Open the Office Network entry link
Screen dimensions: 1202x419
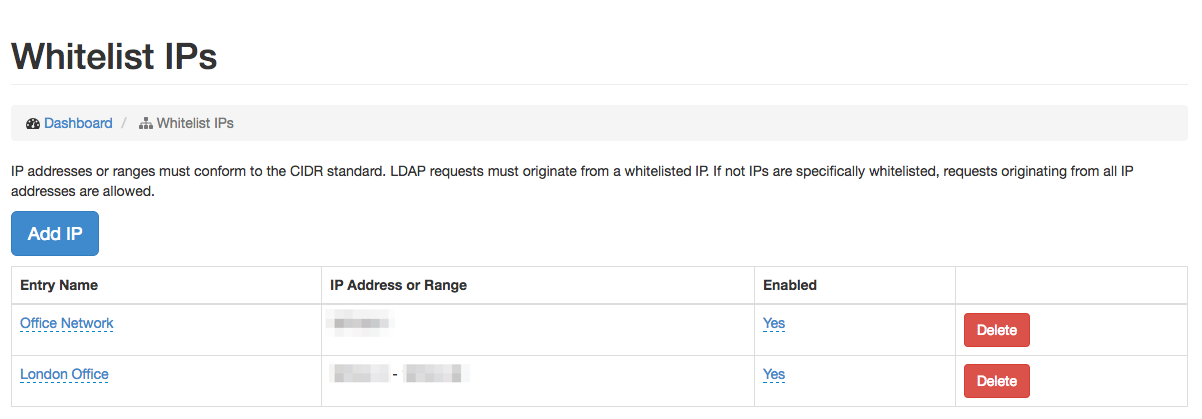67,323
